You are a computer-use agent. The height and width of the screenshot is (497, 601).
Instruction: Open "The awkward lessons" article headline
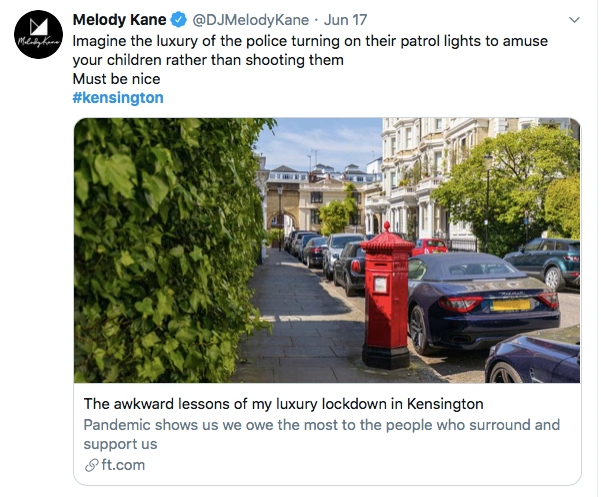point(283,404)
